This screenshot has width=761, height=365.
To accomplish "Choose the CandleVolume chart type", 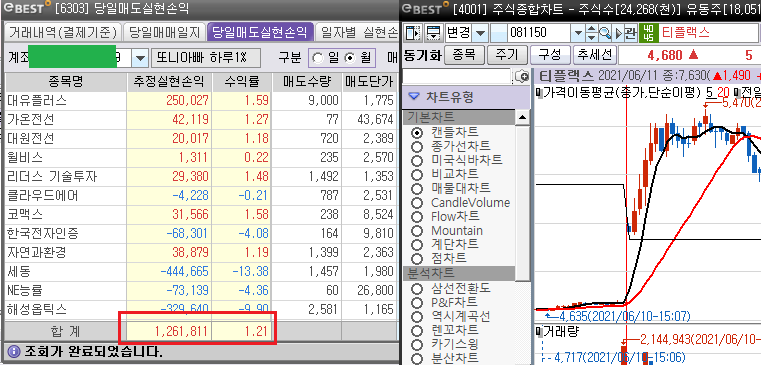I will (417, 202).
